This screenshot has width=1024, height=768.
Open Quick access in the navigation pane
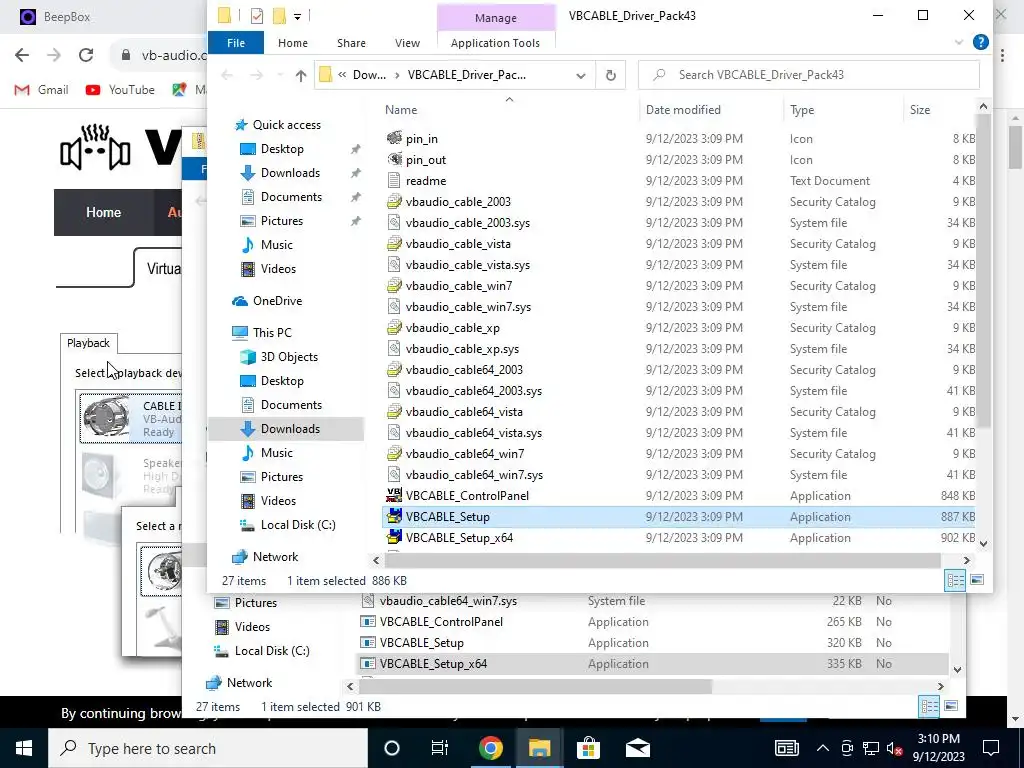(x=287, y=125)
